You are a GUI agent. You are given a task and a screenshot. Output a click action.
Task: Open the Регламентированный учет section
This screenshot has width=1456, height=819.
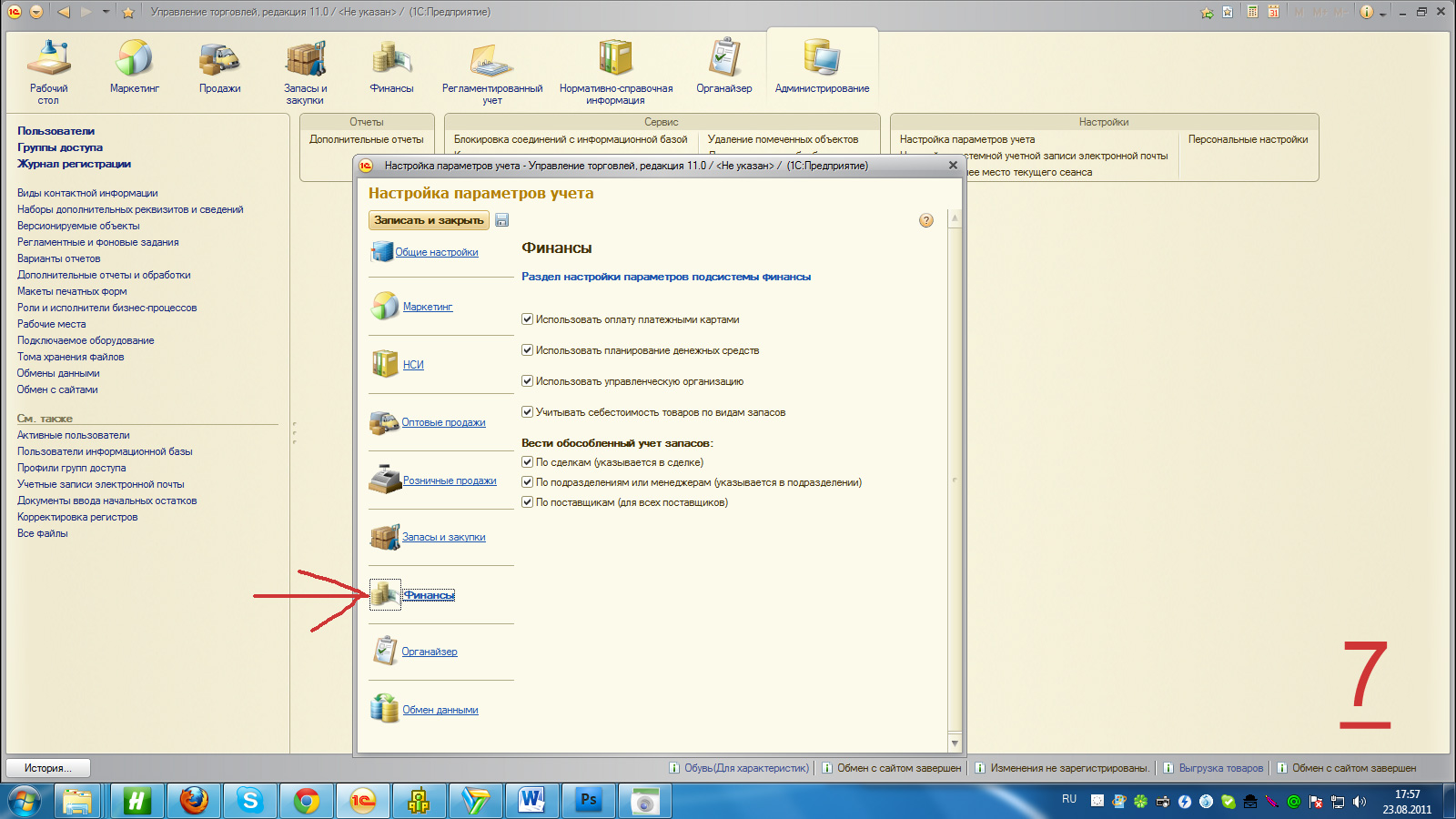point(492,72)
